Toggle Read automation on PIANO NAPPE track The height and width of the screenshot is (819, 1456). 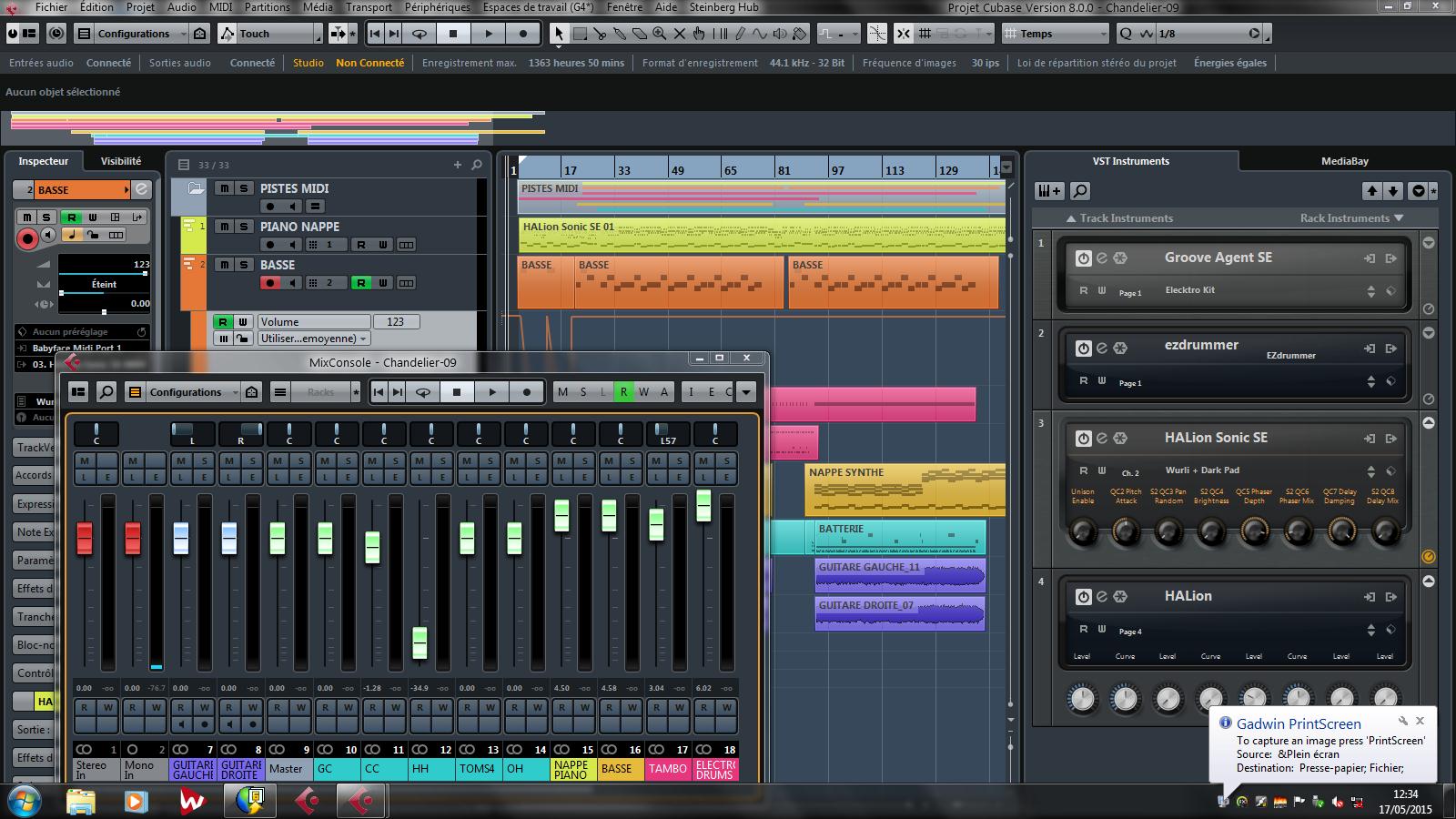point(361,245)
